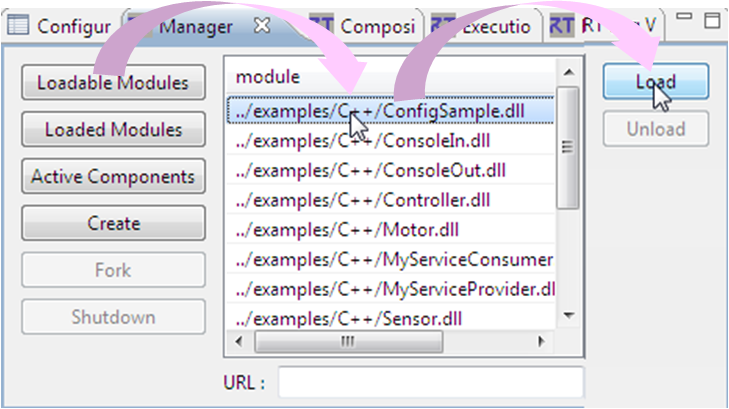Click the Configur tab table icon
729x409 pixels.
pos(18,25)
